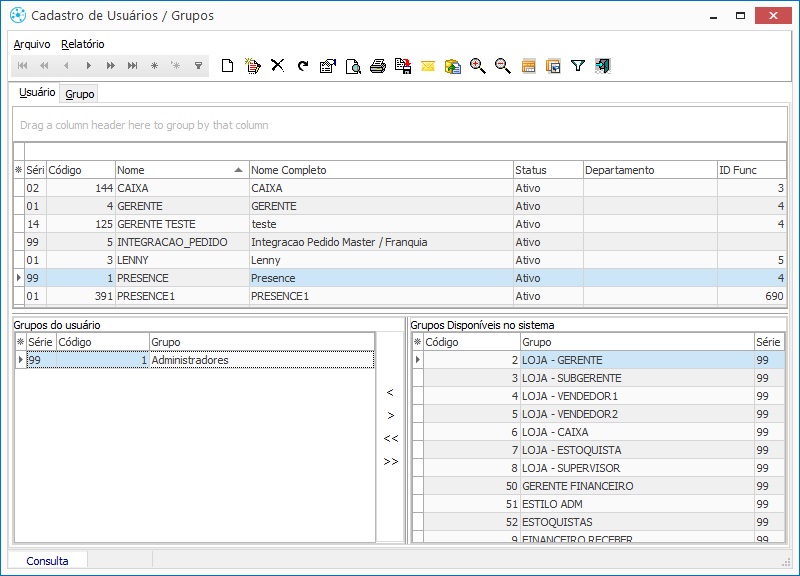The height and width of the screenshot is (576, 800).
Task: Click the Consulta tab at bottom
Action: [x=48, y=561]
